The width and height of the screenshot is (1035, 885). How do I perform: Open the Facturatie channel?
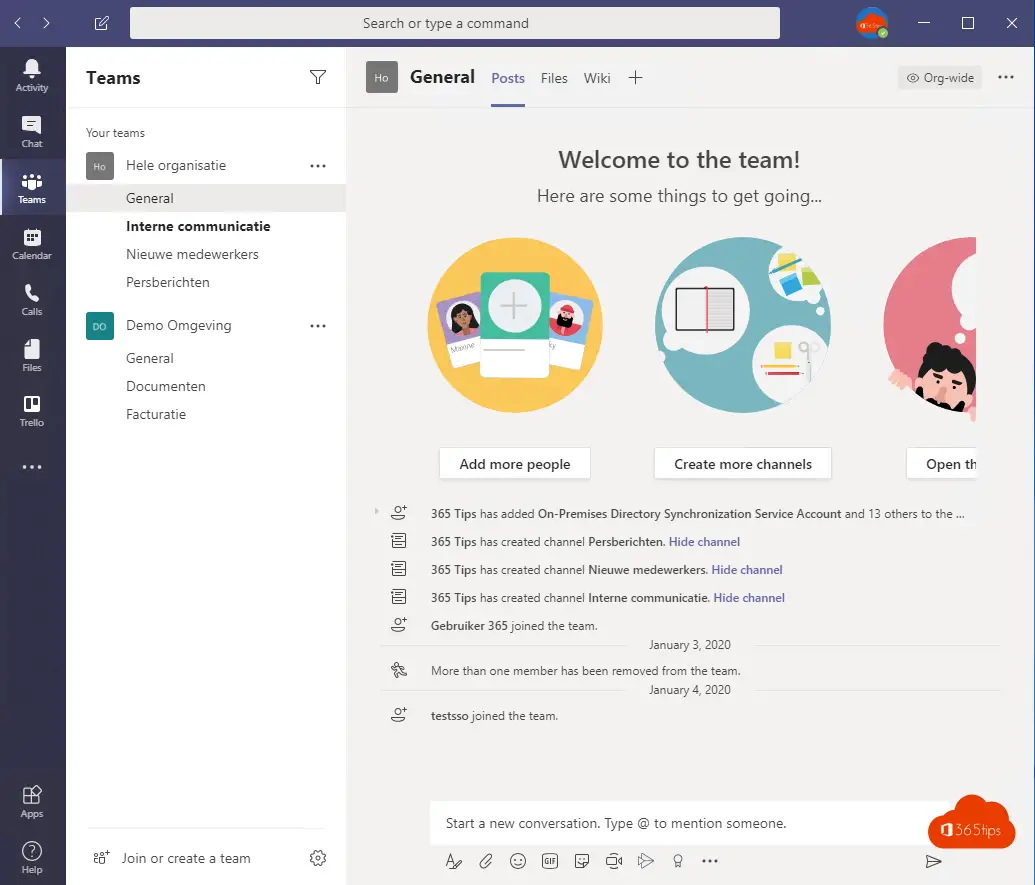(206, 414)
